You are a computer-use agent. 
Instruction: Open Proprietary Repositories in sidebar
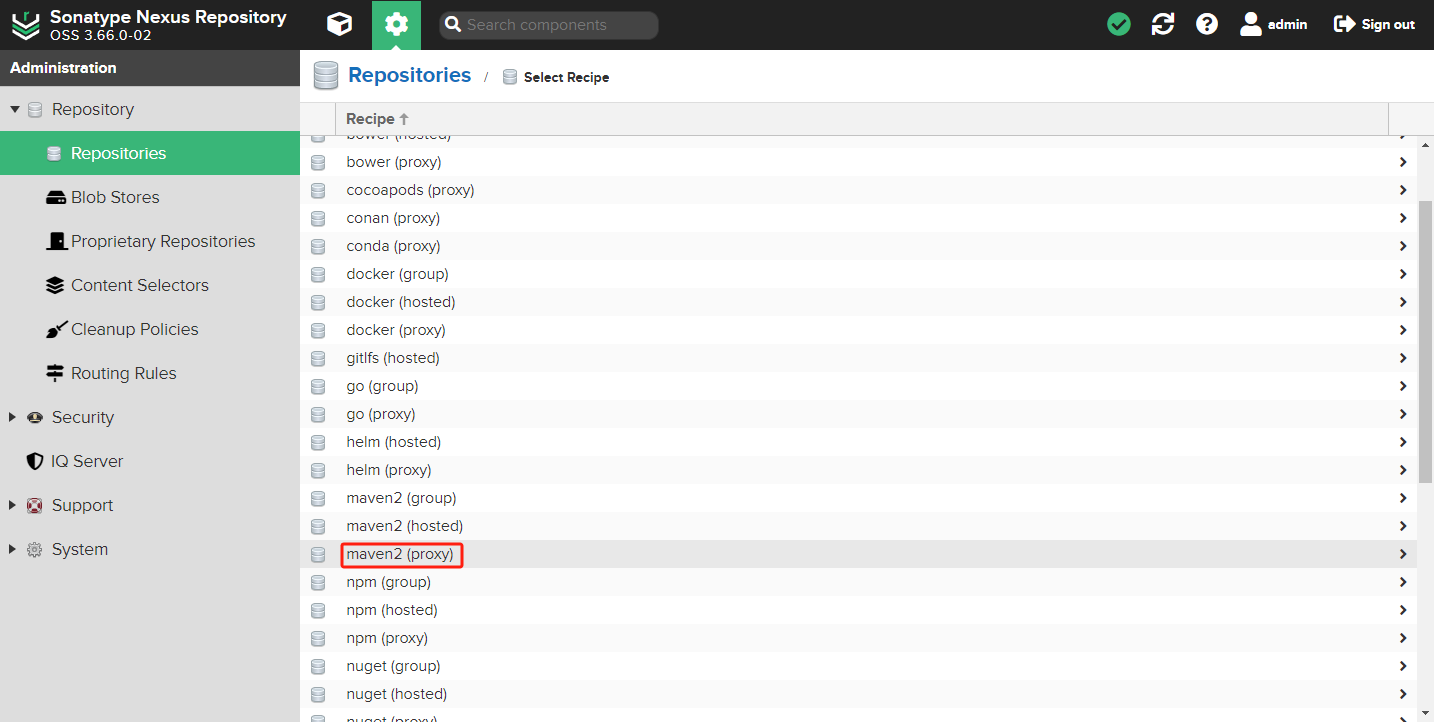tap(150, 241)
